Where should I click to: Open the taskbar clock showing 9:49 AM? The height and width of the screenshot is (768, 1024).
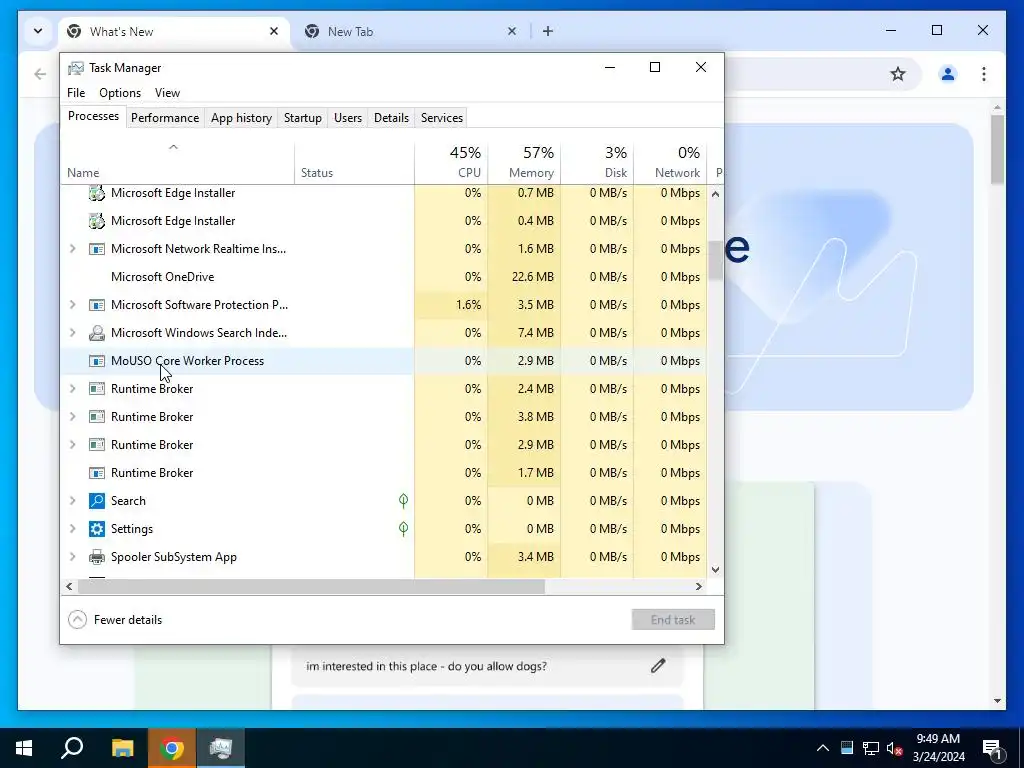coord(938,748)
